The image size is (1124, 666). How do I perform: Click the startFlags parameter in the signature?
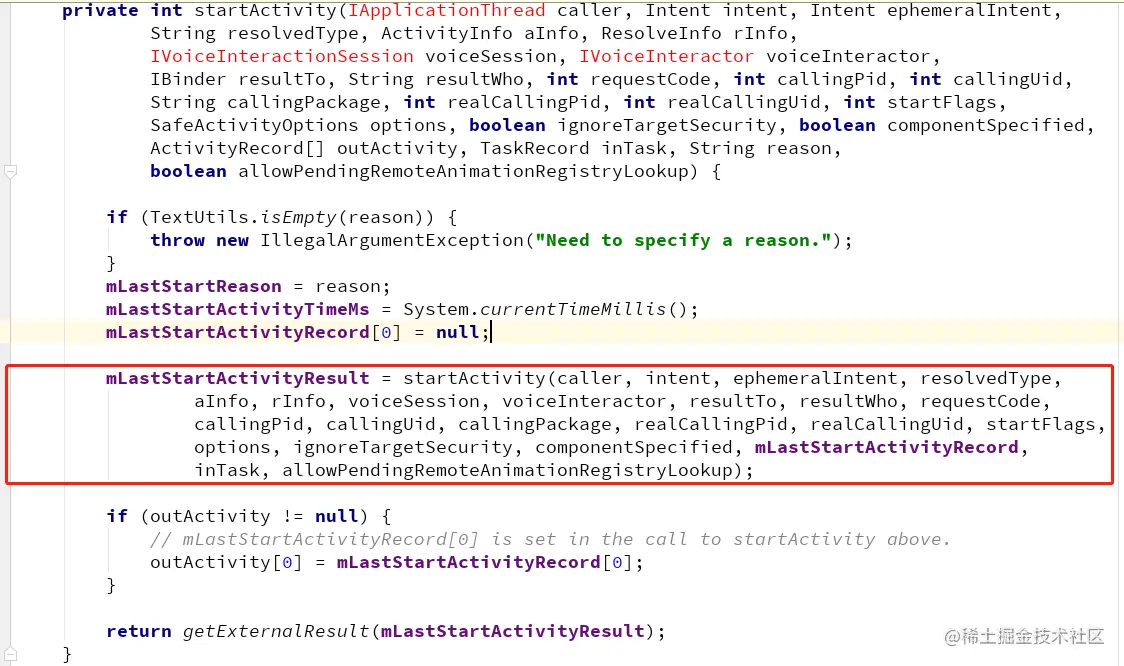point(942,102)
